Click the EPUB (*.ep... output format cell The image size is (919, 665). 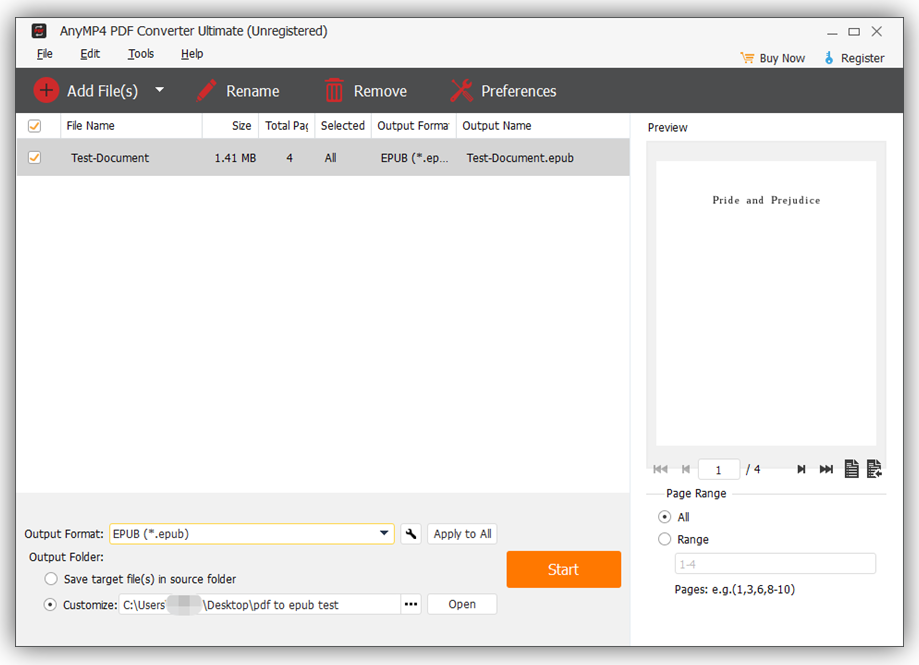coord(414,158)
